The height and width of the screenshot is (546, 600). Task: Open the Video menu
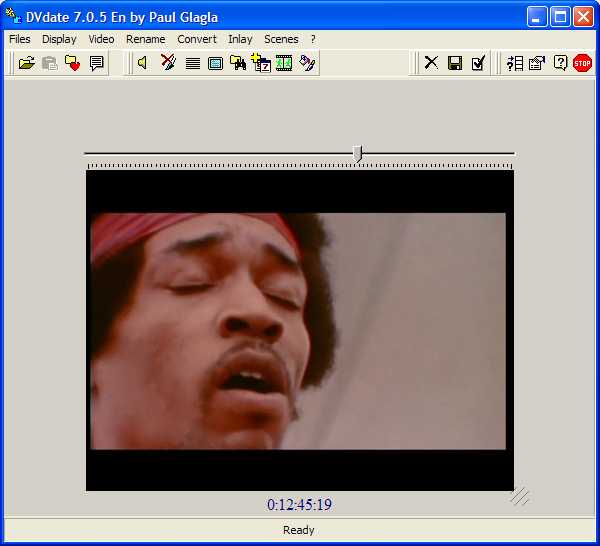[x=101, y=39]
